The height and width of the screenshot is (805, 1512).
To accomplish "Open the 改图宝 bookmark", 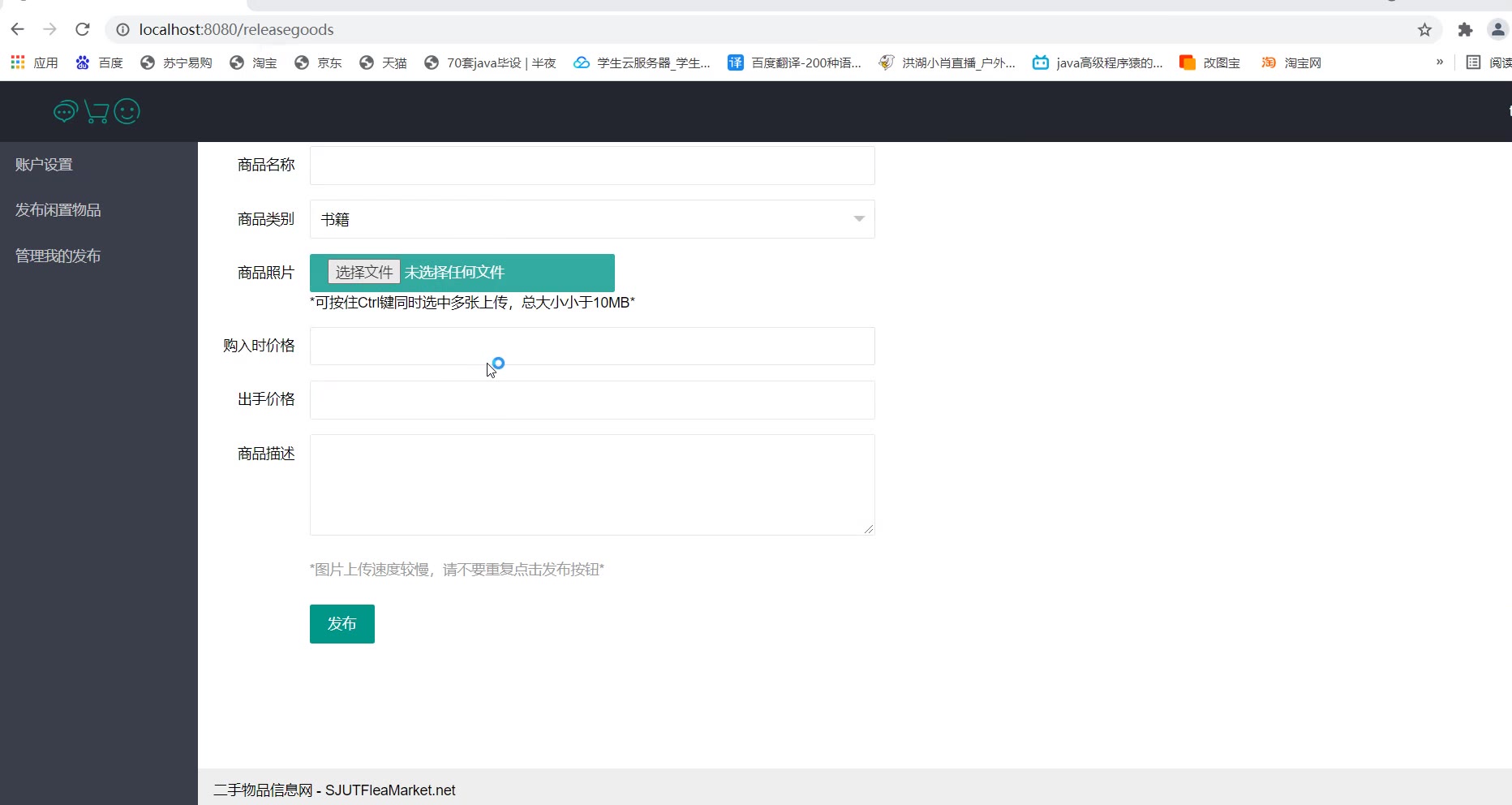I will [x=1209, y=62].
